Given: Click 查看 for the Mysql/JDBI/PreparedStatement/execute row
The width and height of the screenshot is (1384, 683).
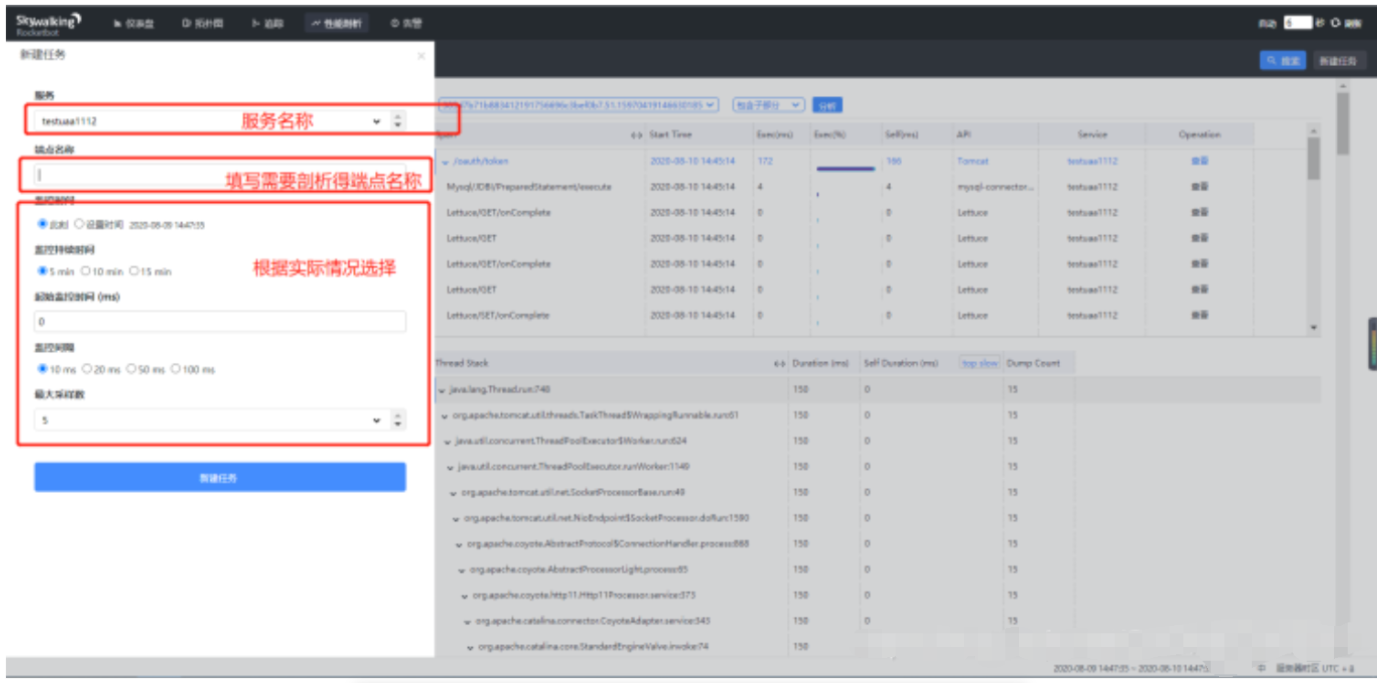Looking at the screenshot, I should pyautogui.click(x=1199, y=187).
